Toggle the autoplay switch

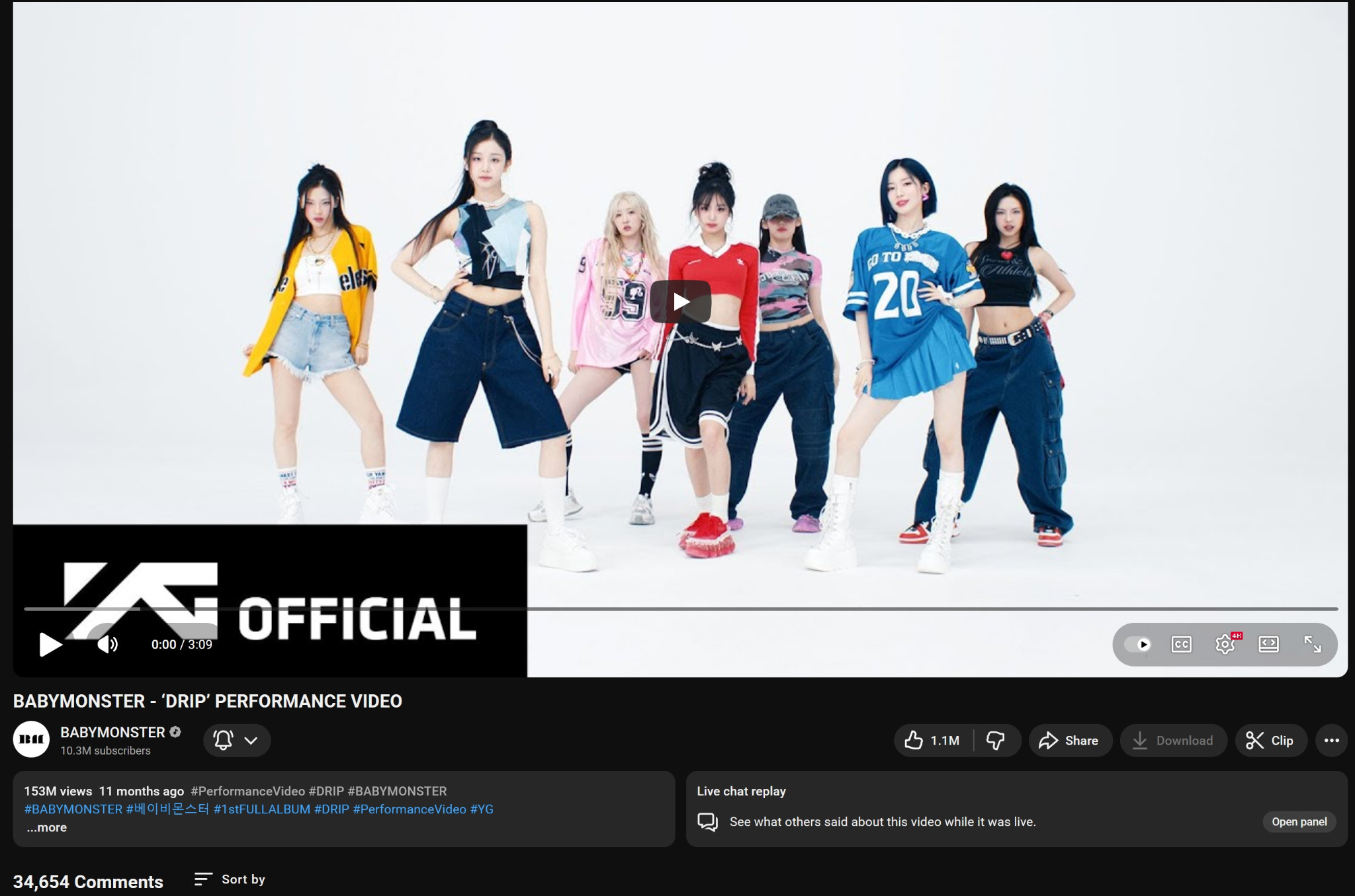click(1138, 644)
